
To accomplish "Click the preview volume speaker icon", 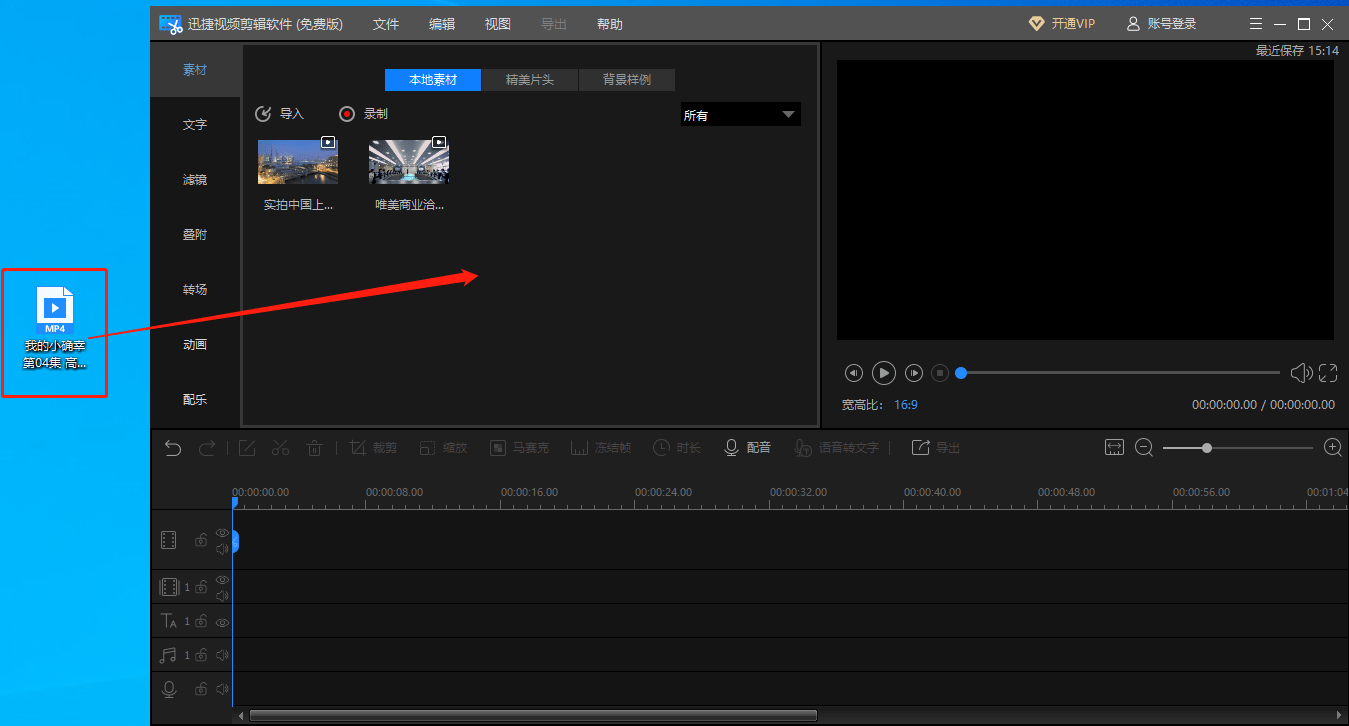I will (x=1301, y=373).
